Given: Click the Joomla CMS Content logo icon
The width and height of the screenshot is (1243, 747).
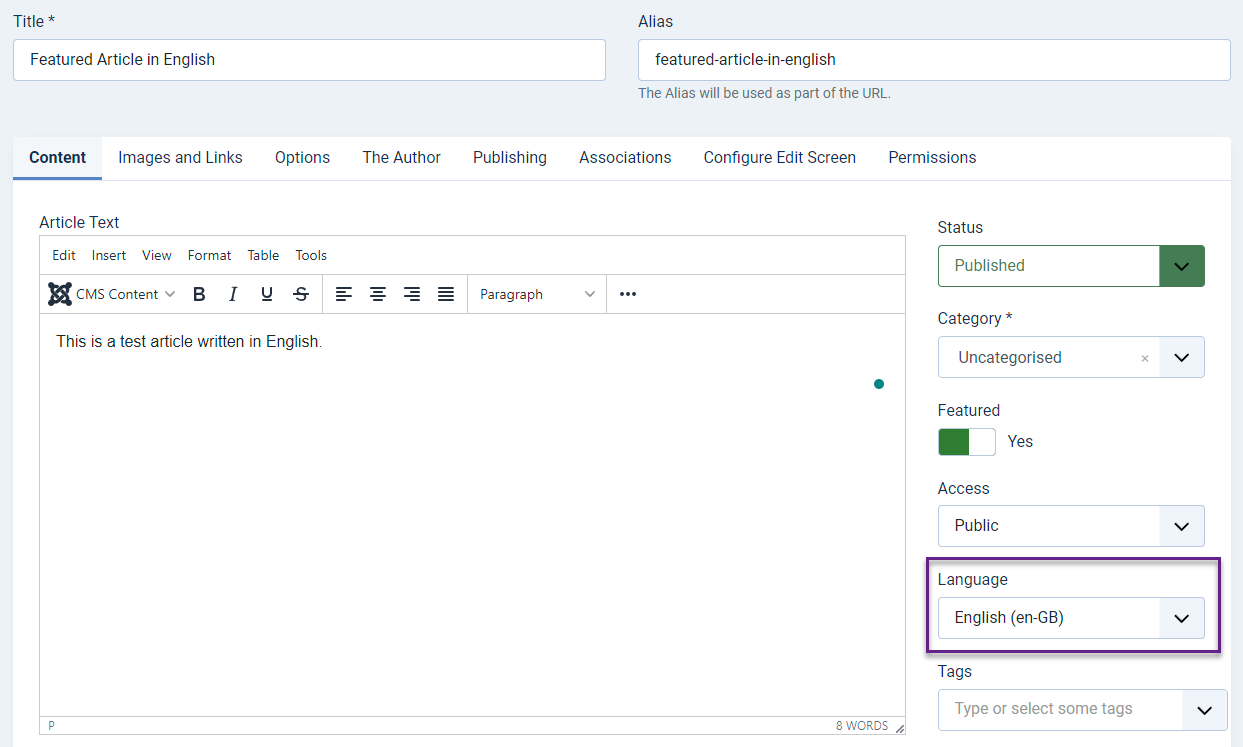Looking at the screenshot, I should [60, 294].
